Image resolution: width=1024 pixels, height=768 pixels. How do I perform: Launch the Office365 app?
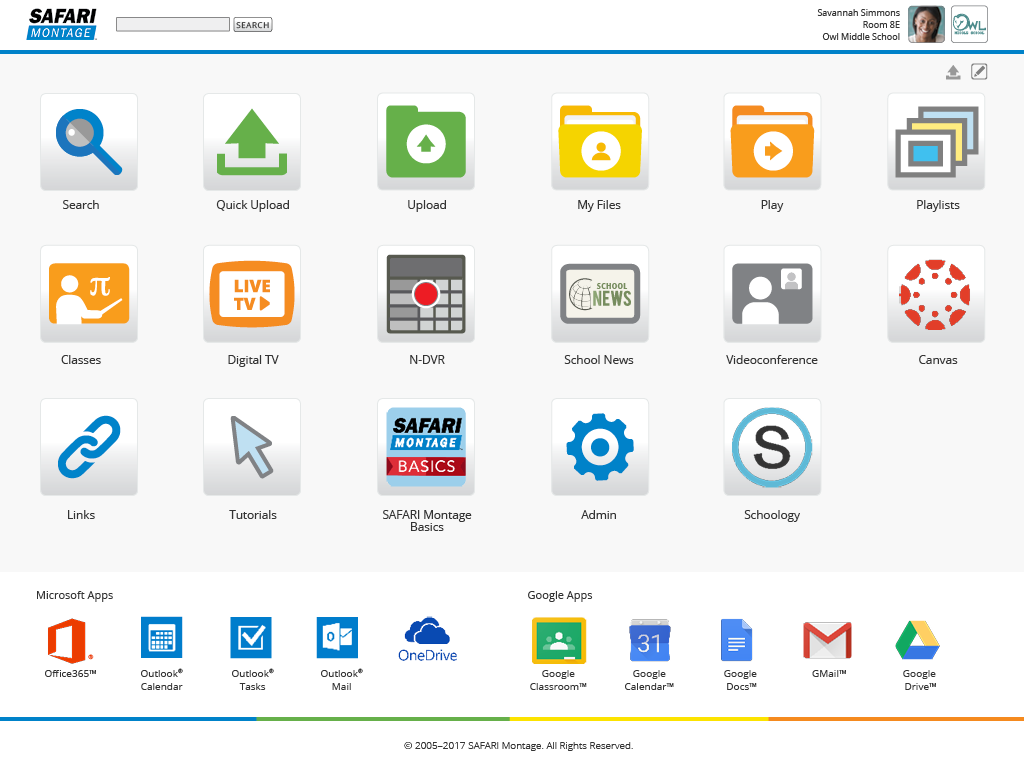pyautogui.click(x=70, y=641)
